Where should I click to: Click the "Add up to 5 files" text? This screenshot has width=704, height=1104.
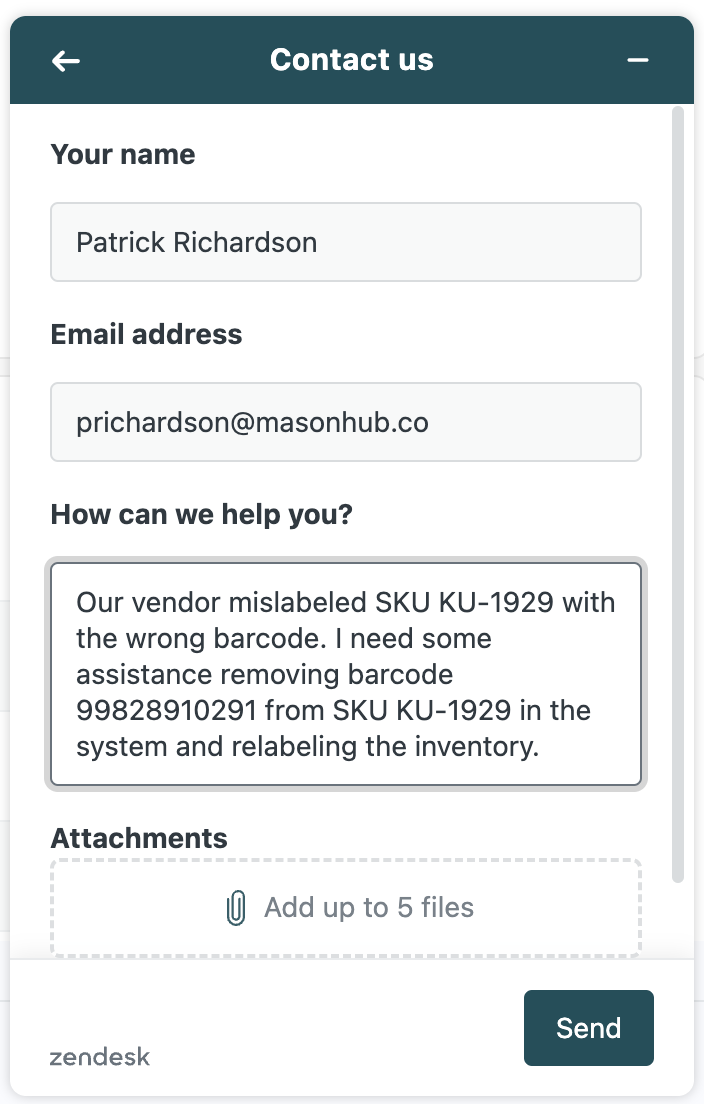click(x=368, y=908)
